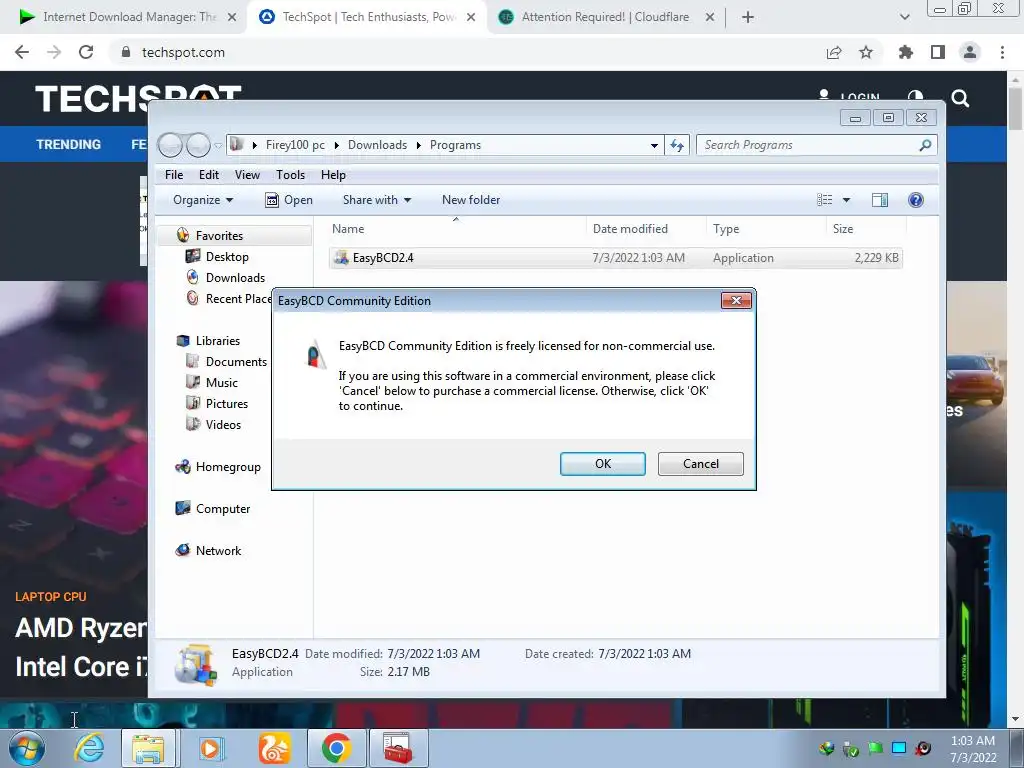Click OK in EasyBCD Community Edition dialog
The image size is (1024, 768).
click(x=602, y=464)
